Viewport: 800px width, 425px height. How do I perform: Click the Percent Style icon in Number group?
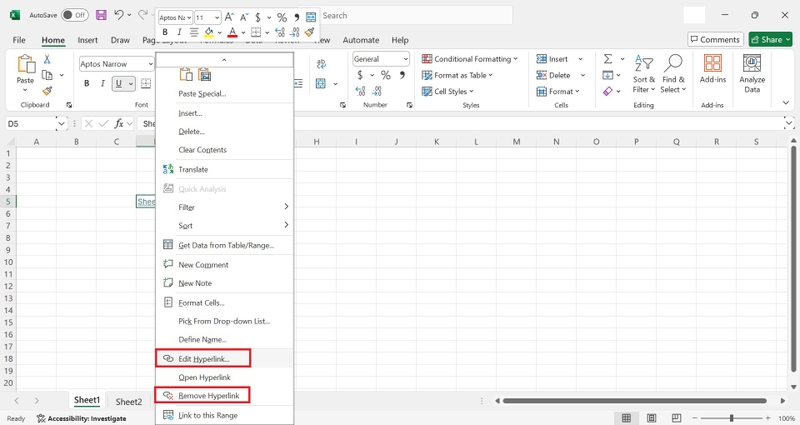pos(386,75)
